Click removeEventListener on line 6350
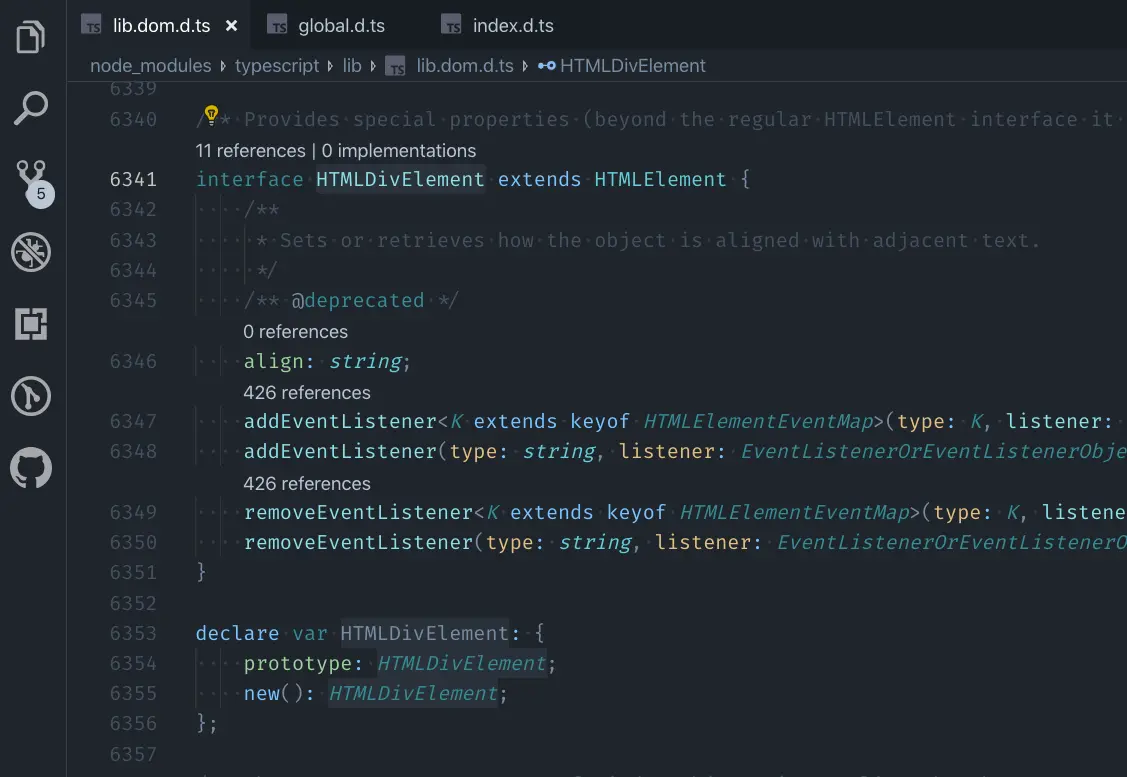1127x777 pixels. click(358, 542)
